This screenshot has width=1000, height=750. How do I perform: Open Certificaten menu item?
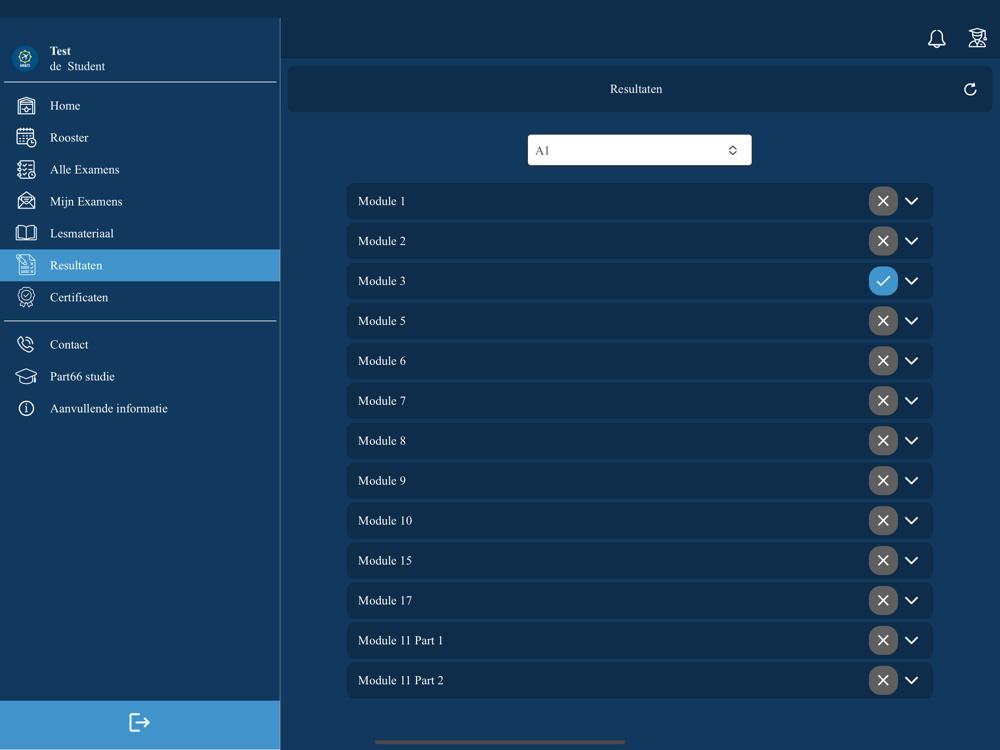pyautogui.click(x=140, y=297)
